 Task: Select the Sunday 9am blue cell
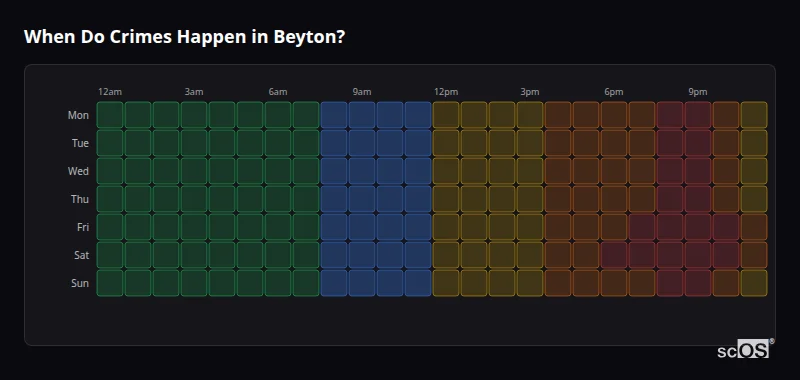click(x=362, y=283)
